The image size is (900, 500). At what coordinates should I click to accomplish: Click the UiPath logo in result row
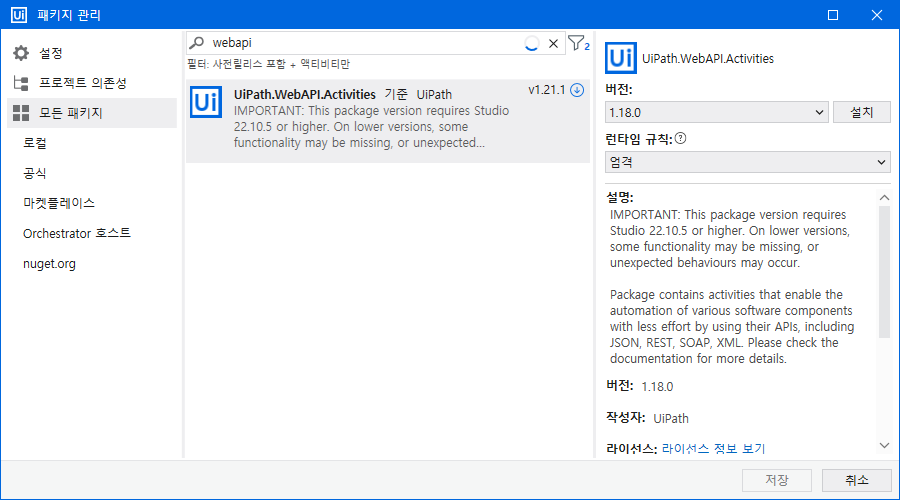coord(206,102)
